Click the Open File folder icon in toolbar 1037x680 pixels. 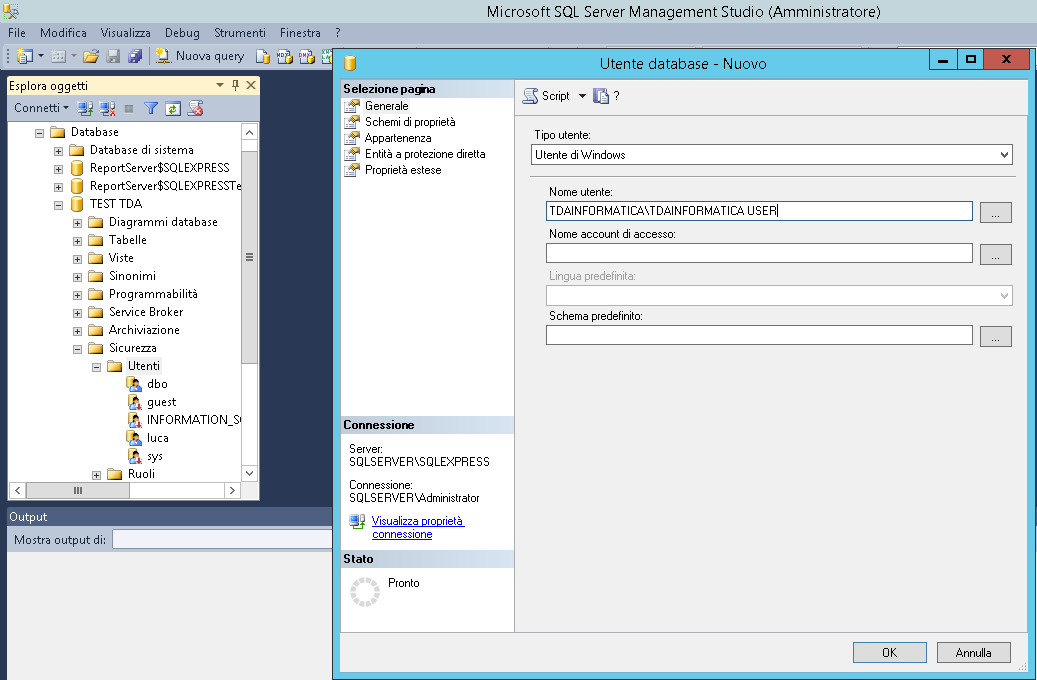pyautogui.click(x=91, y=56)
